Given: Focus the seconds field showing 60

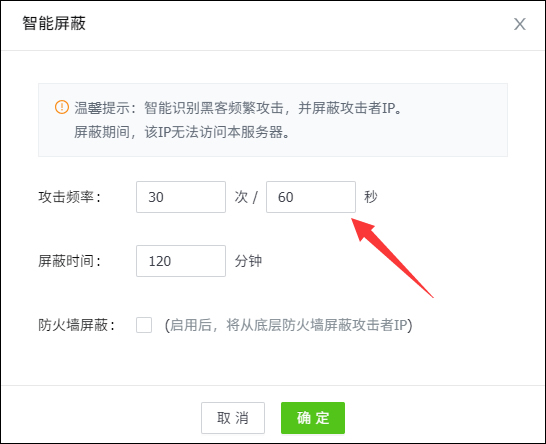Looking at the screenshot, I should pyautogui.click(x=311, y=197).
